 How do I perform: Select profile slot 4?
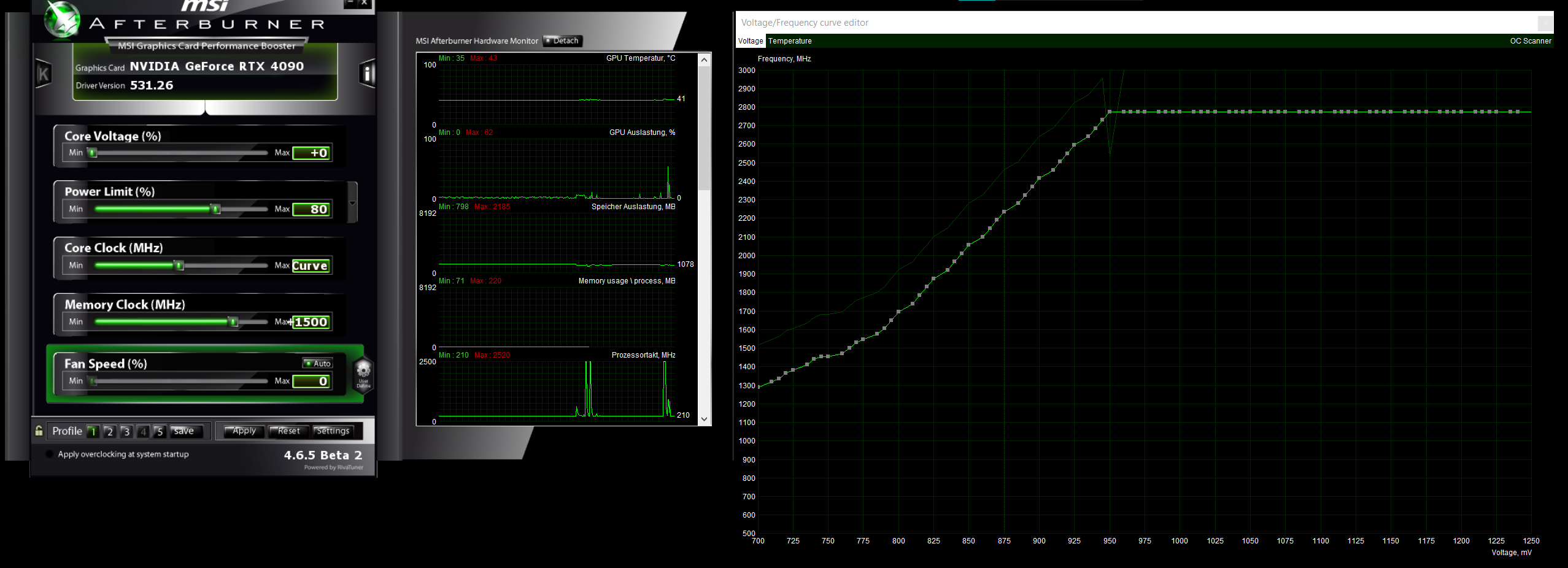click(142, 431)
